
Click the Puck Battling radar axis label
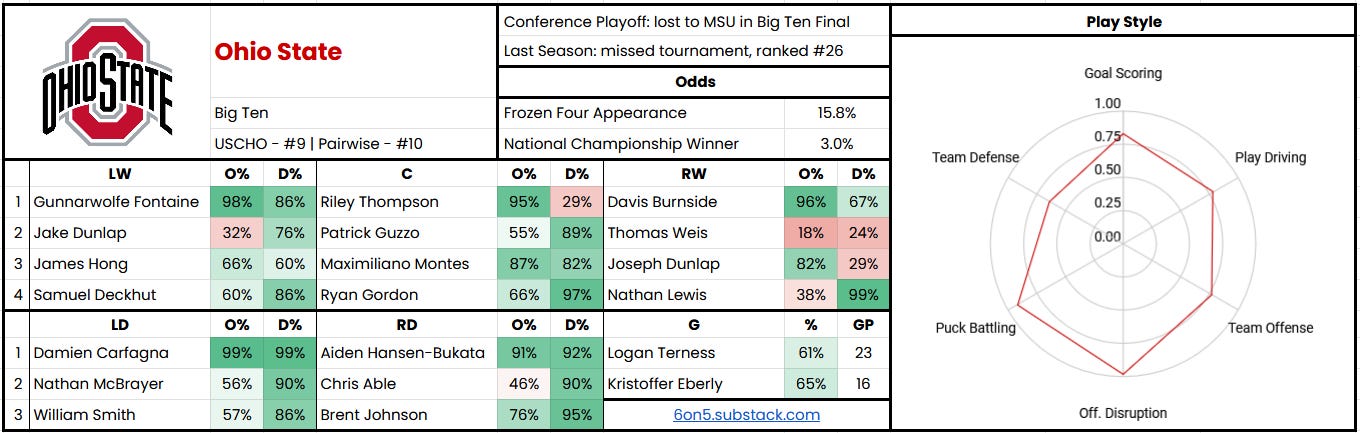[x=975, y=328]
